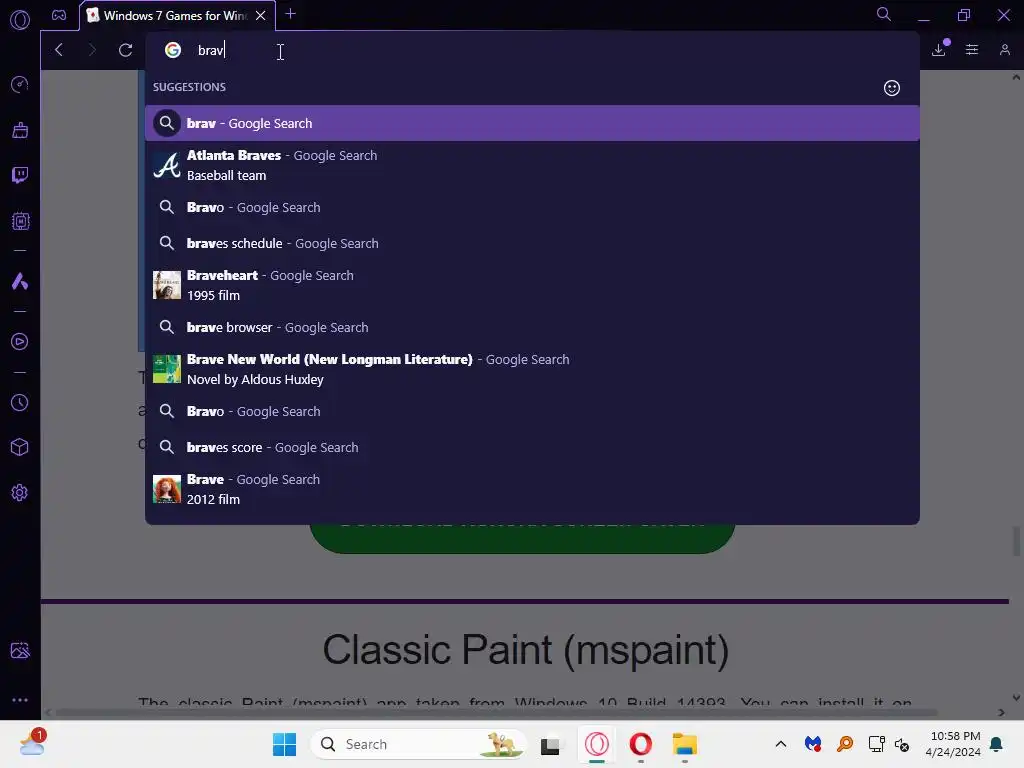The height and width of the screenshot is (768, 1024).
Task: Open GX Corner gamepad icon
Action: point(59,15)
